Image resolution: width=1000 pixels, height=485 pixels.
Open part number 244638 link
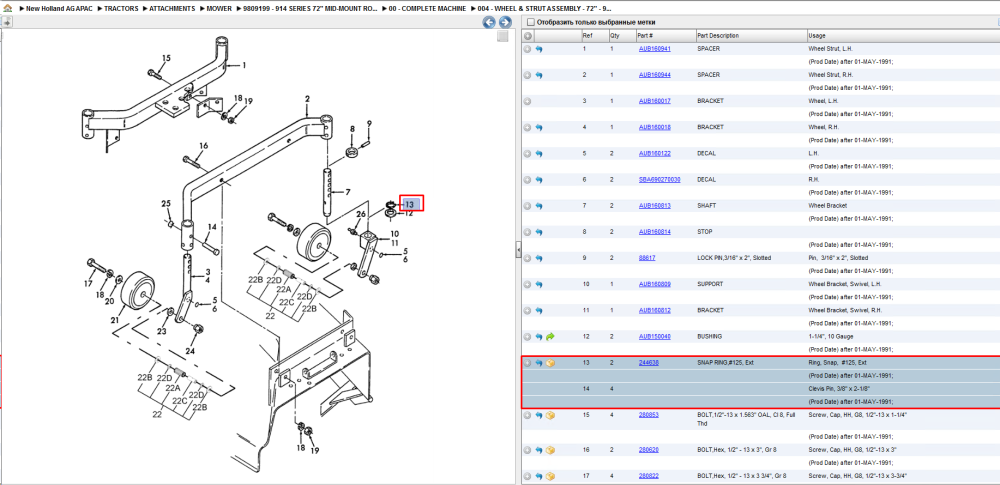[649, 363]
